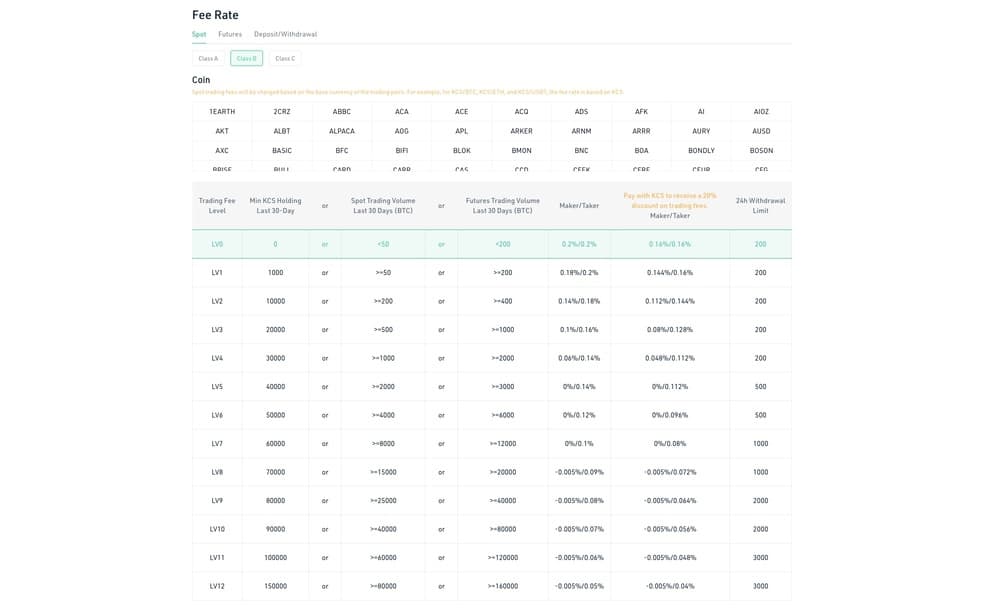
Task: Click the LV4 level cell
Action: coord(217,359)
